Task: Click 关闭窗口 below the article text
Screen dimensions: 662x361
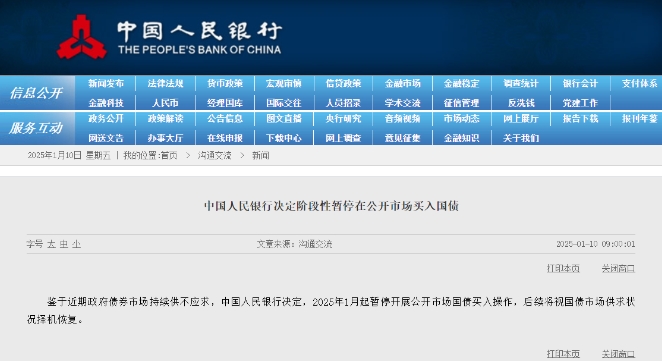Action: tap(618, 353)
